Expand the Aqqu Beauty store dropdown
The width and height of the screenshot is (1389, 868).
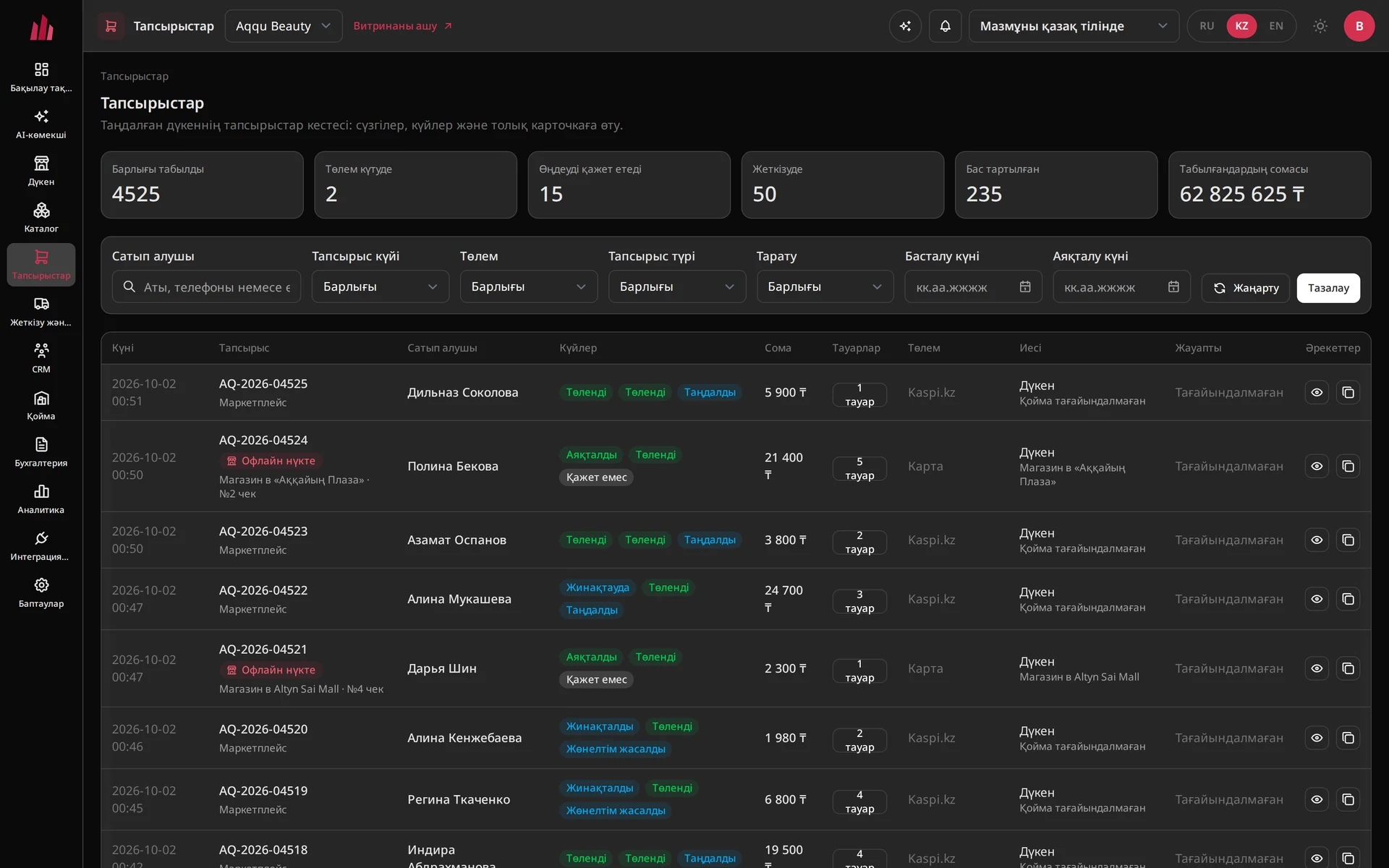284,26
